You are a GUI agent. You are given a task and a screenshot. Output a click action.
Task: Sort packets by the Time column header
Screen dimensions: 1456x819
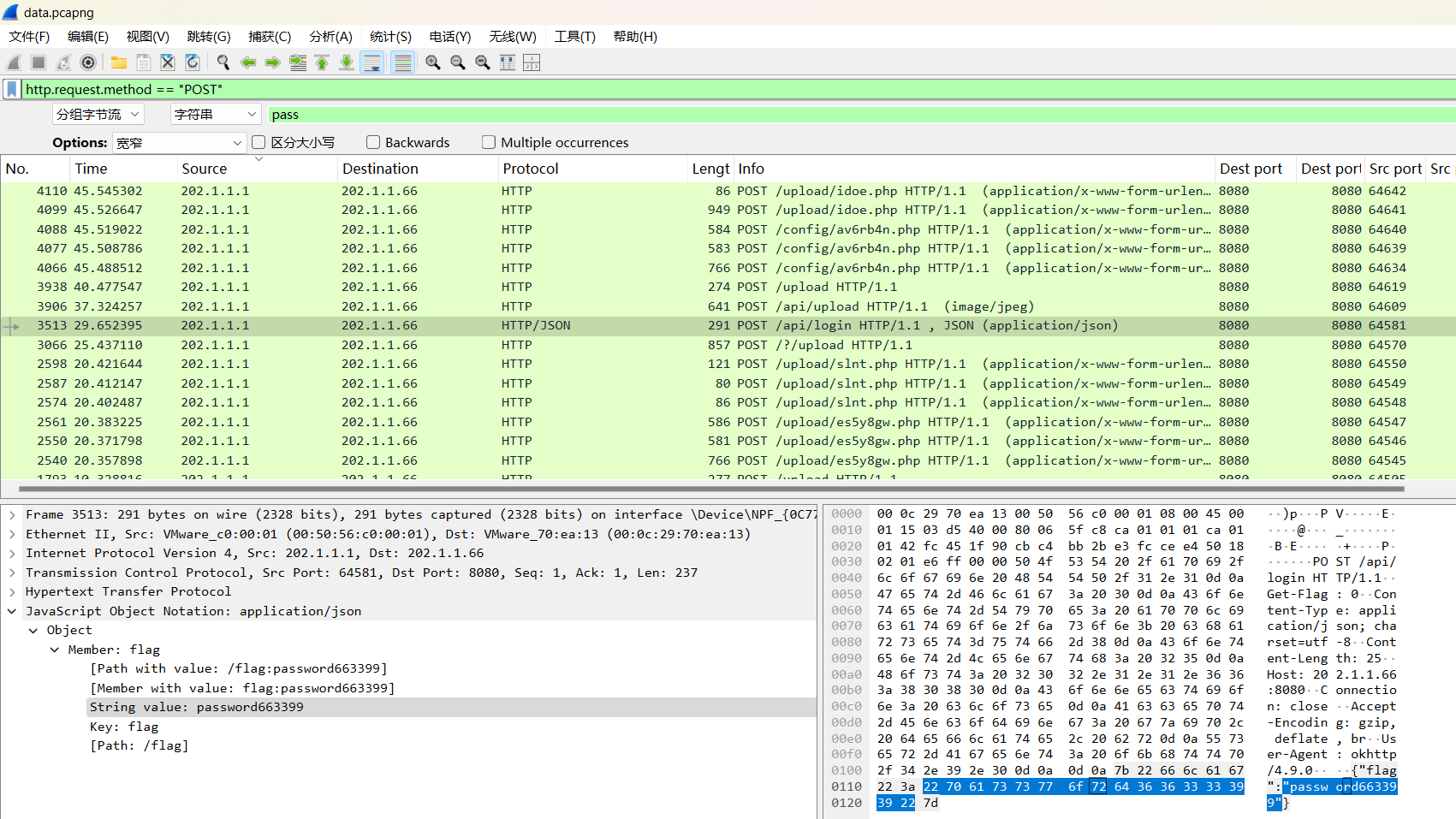coord(92,169)
